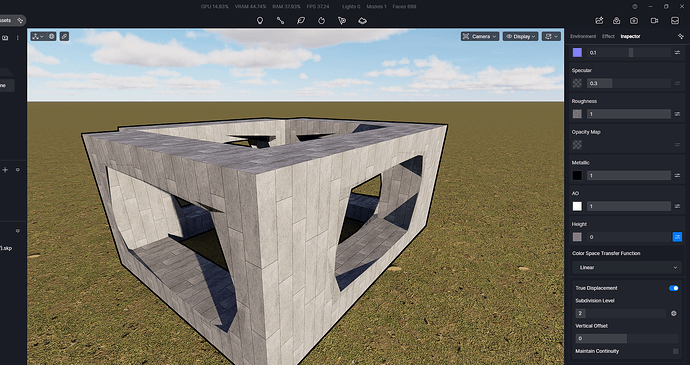Click the Lights 0 readout
690x365 pixels.
351,7
